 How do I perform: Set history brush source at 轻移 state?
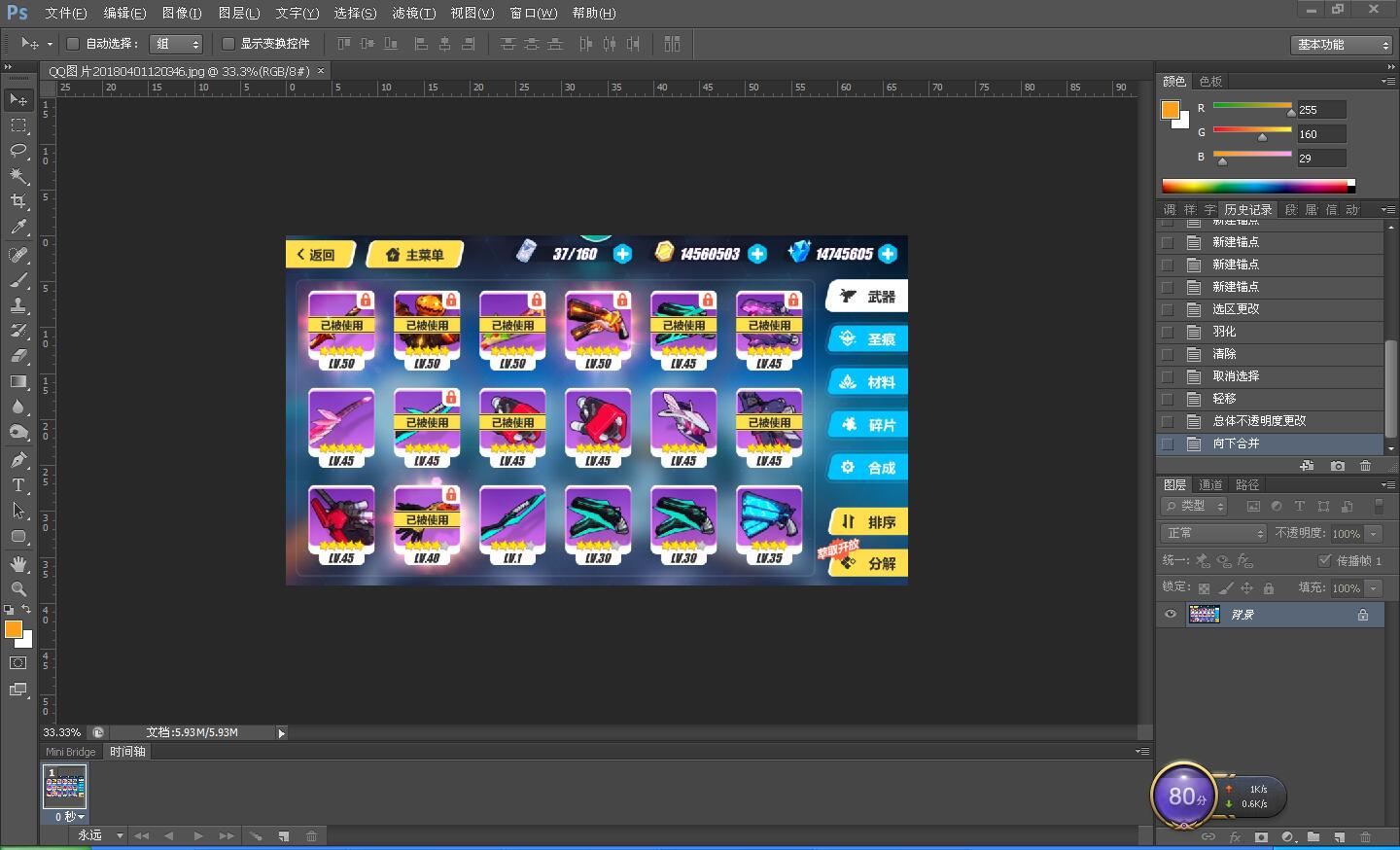click(x=1168, y=399)
